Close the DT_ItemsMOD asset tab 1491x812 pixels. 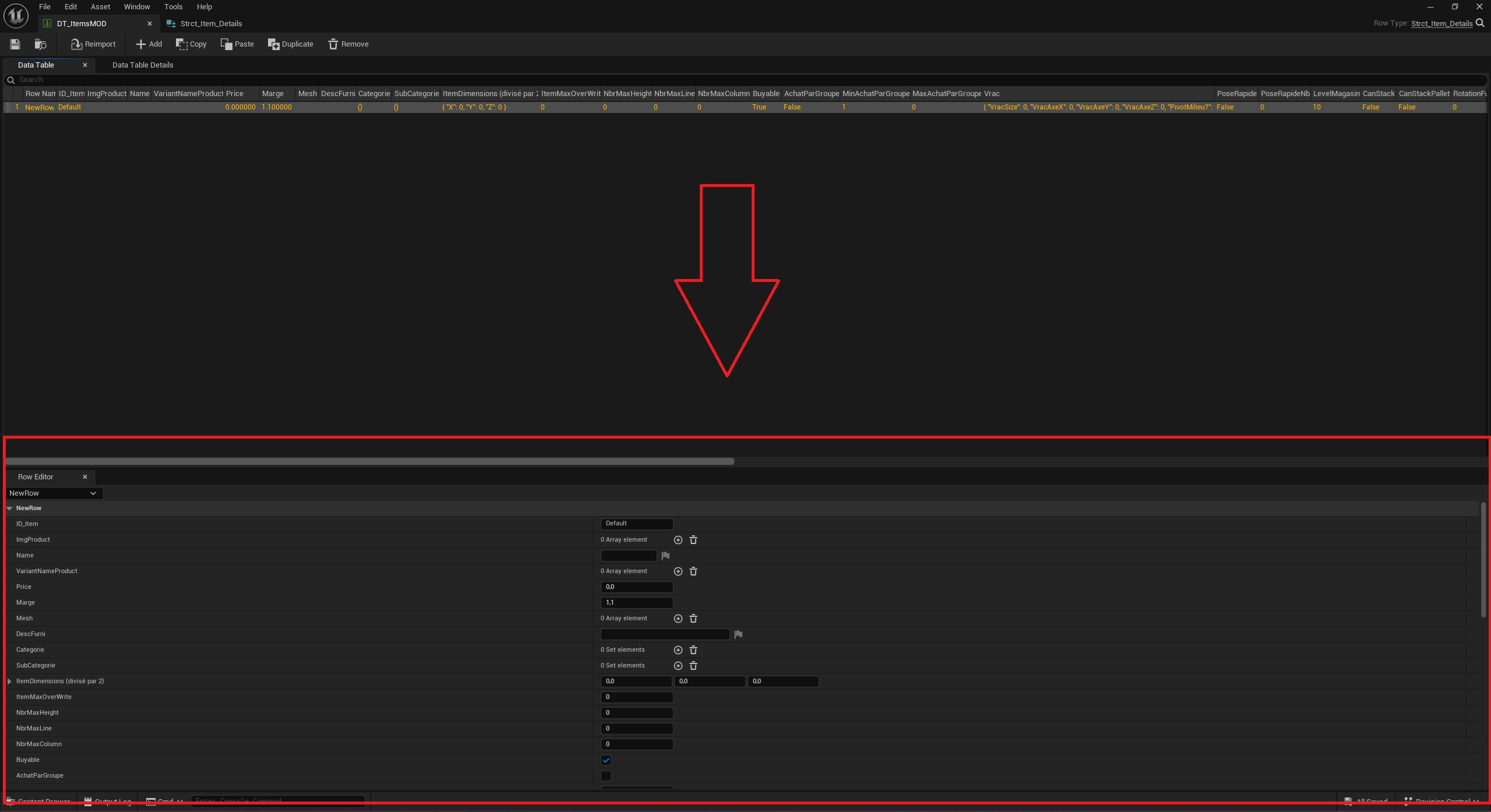click(150, 24)
